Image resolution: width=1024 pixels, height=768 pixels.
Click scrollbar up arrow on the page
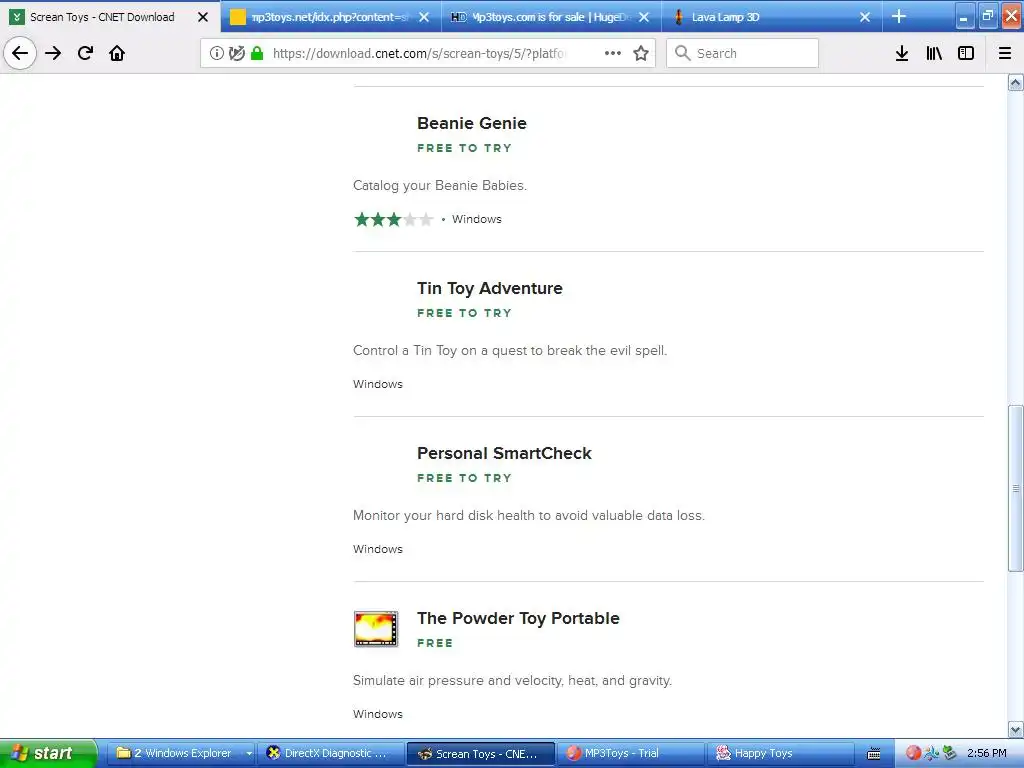[x=1016, y=82]
